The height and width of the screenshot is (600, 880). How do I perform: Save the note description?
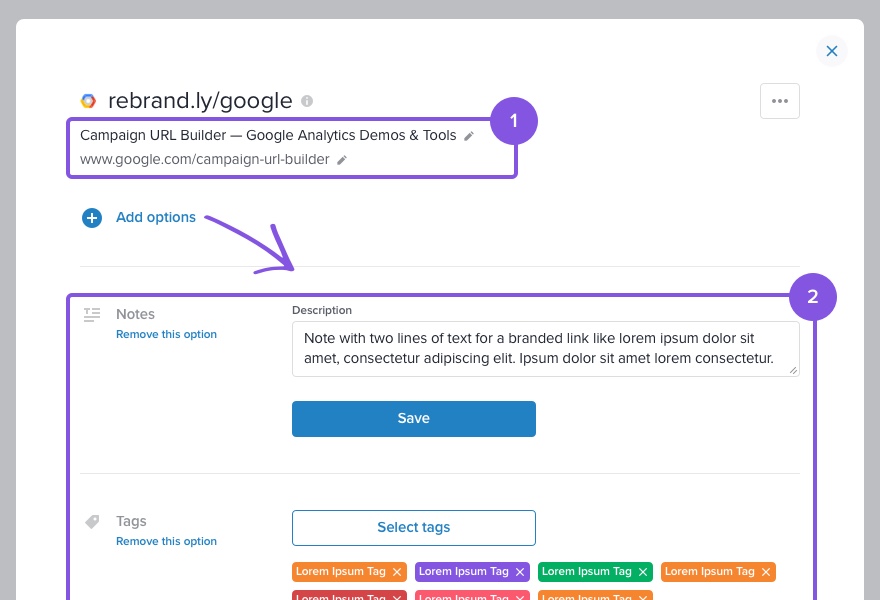coord(414,419)
